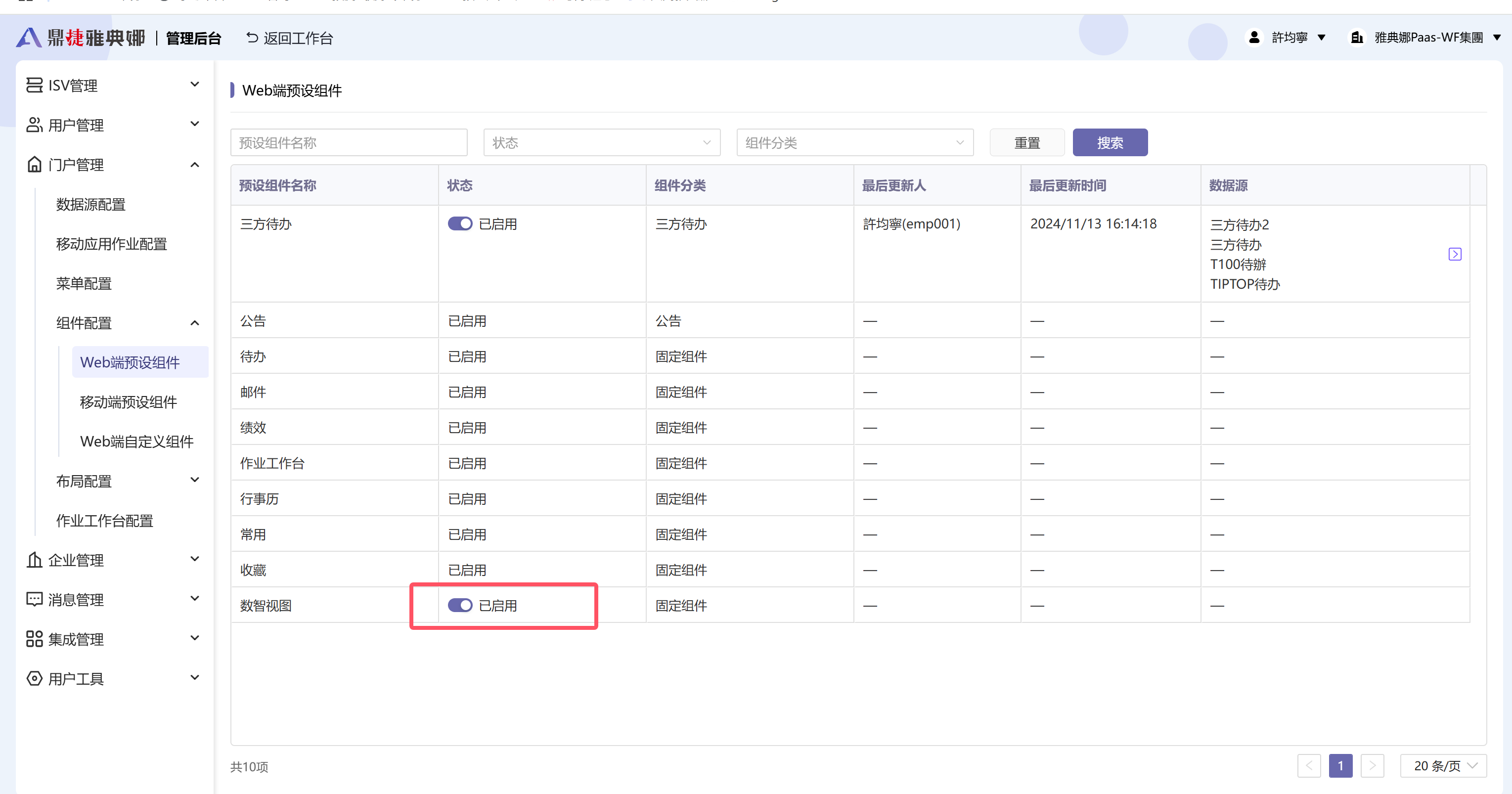Open the 20 条/页 page size dropdown
This screenshot has width=1512, height=794.
click(1443, 766)
